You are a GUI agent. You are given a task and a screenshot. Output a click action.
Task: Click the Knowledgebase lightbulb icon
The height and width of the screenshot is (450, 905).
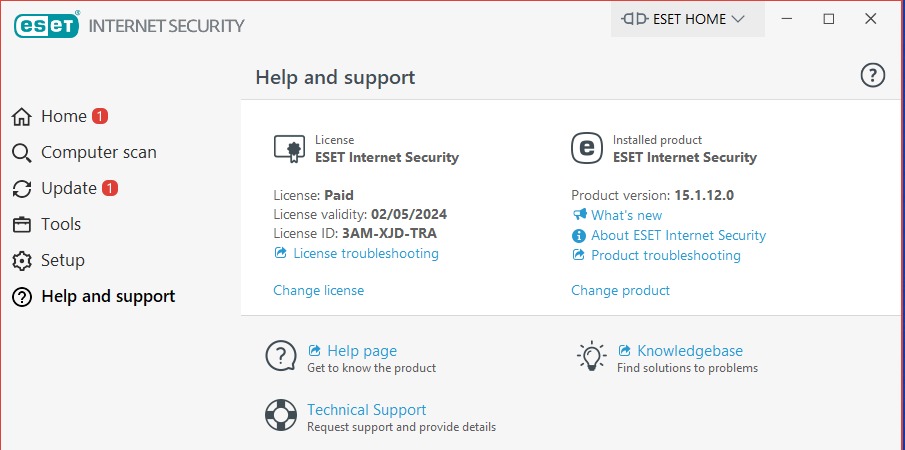[592, 356]
